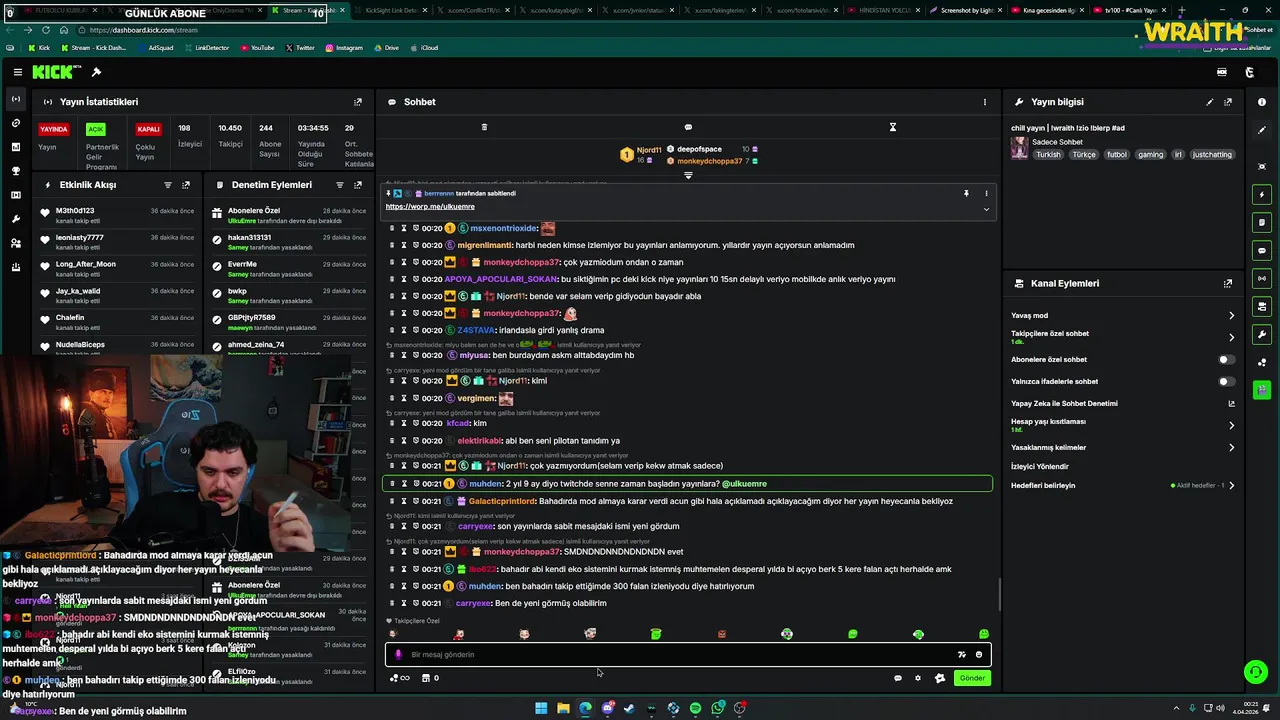The width and height of the screenshot is (1280, 720).
Task: Expand Takipçilere özel sohbet setting
Action: tap(1123, 337)
